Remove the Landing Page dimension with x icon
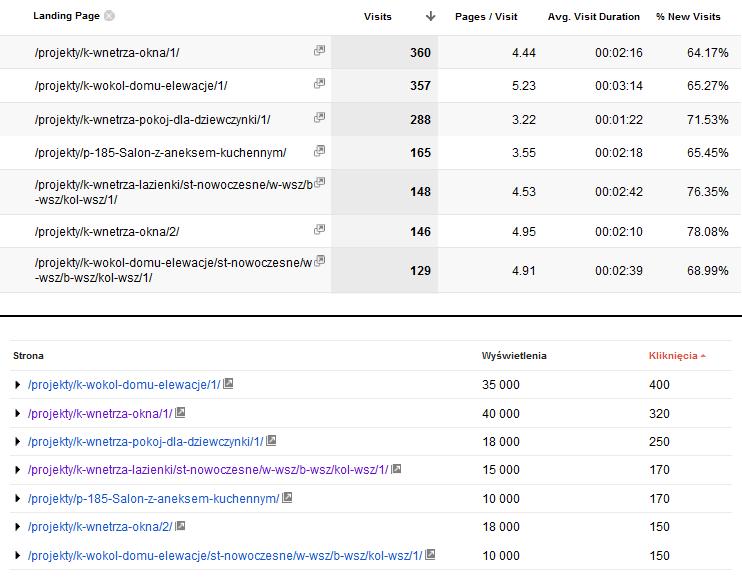This screenshot has width=742, height=579. coord(109,16)
